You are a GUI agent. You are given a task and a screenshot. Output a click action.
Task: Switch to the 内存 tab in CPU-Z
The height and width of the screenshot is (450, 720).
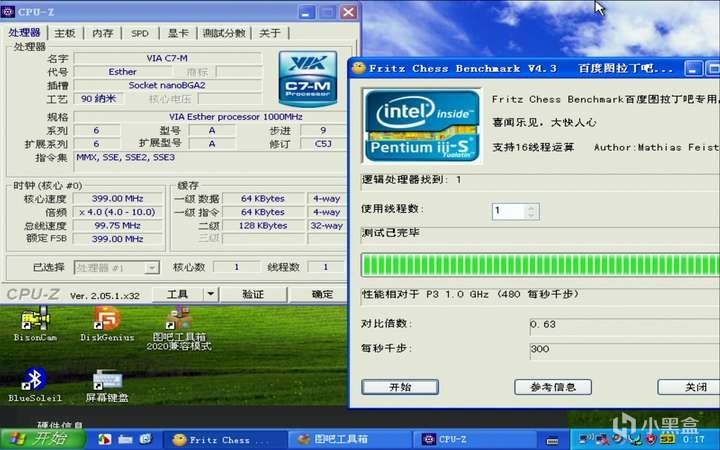coord(102,33)
